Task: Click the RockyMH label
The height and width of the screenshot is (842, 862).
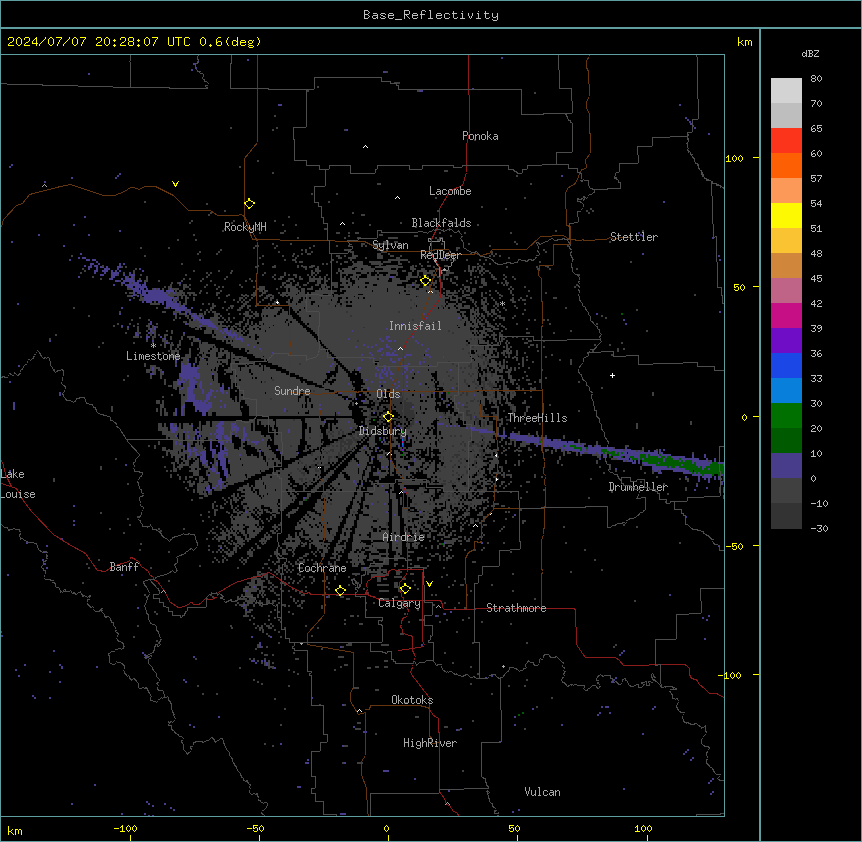Action: [245, 226]
